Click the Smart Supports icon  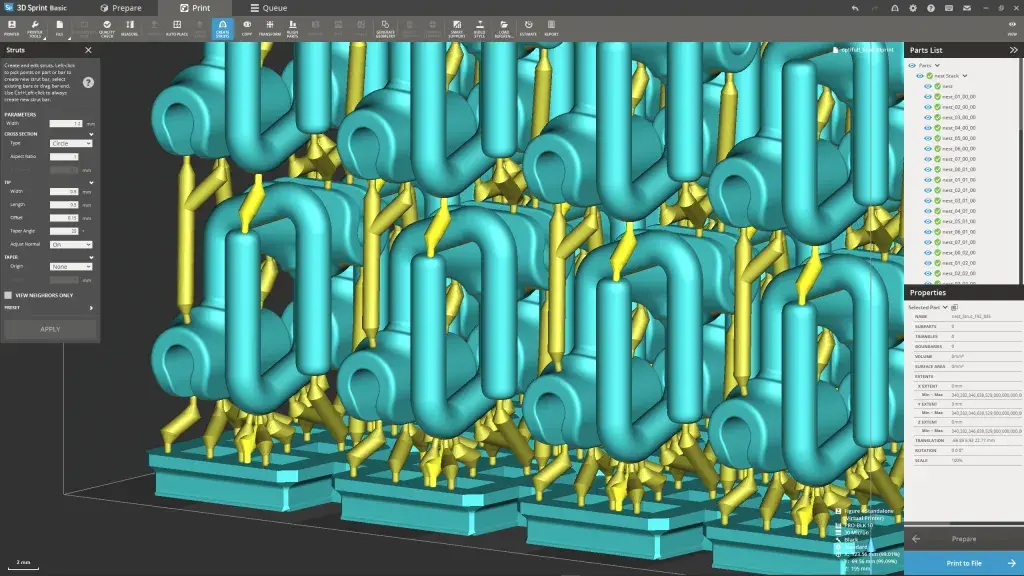pos(457,26)
